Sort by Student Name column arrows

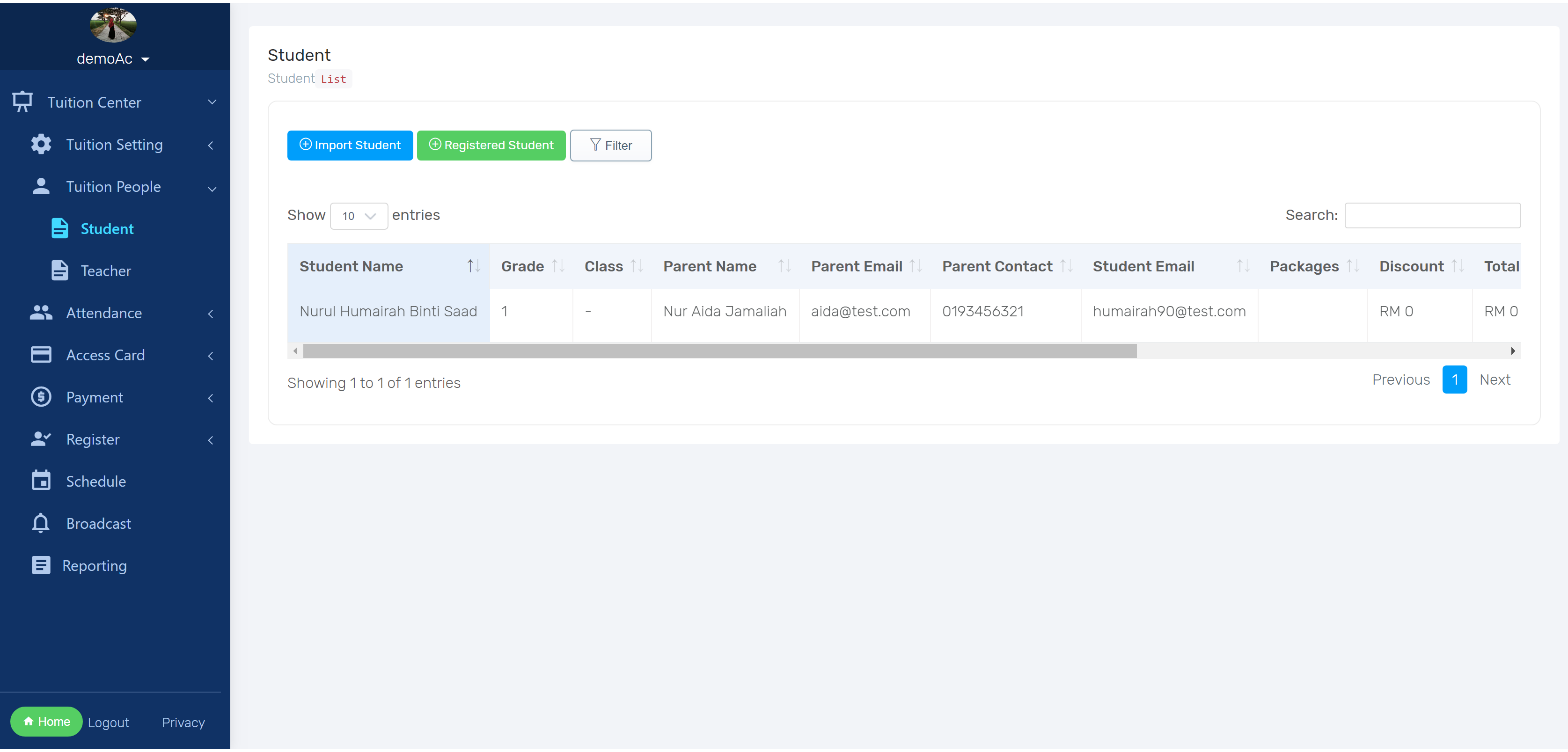(x=474, y=266)
